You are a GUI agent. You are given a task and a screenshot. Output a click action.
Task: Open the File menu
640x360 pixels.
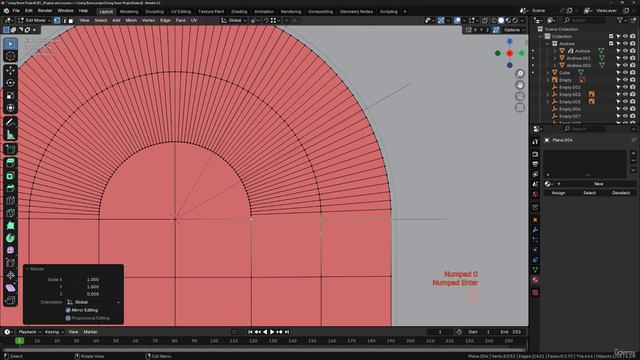tap(16, 11)
